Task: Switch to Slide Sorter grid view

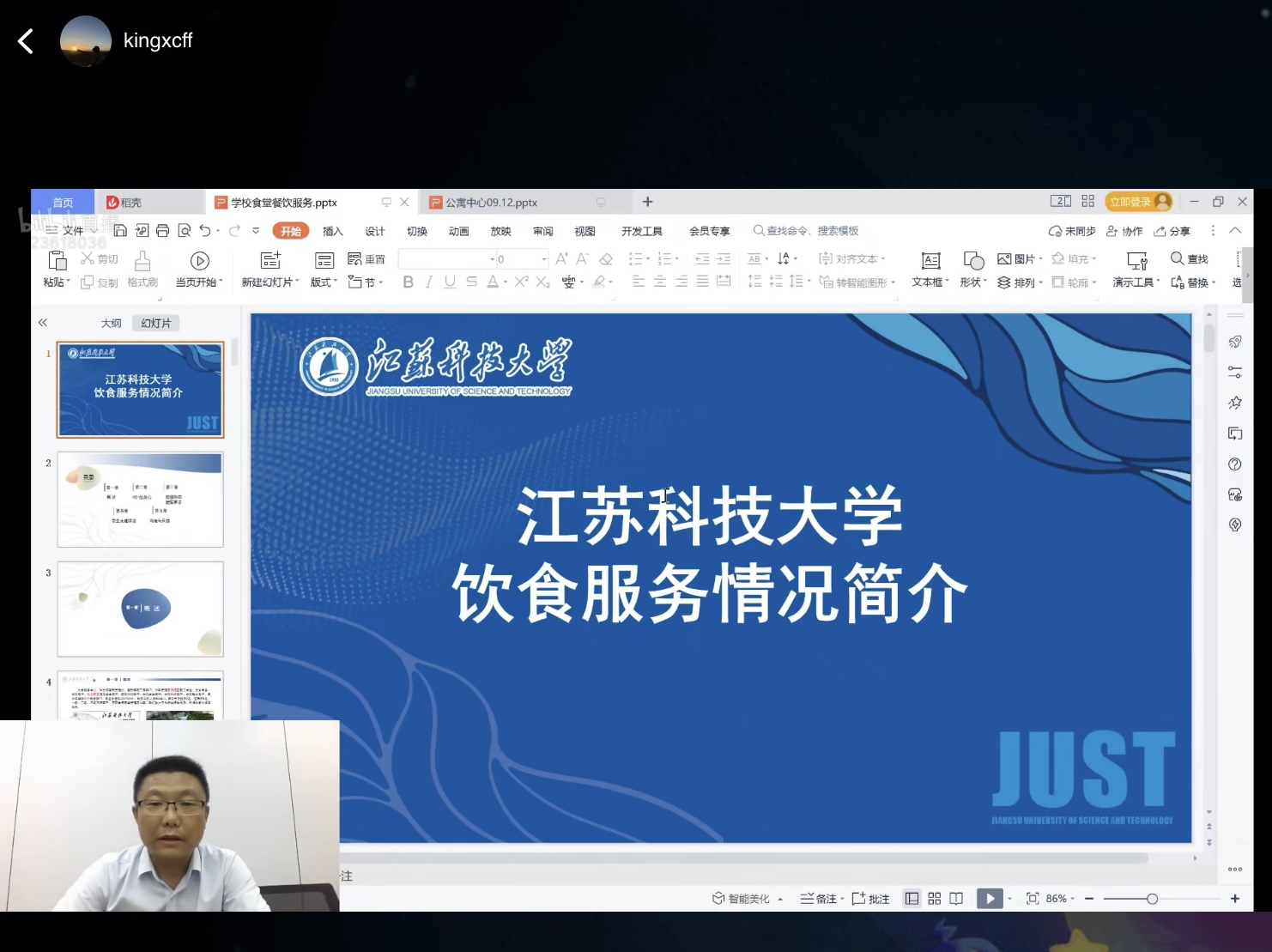Action: pos(934,899)
